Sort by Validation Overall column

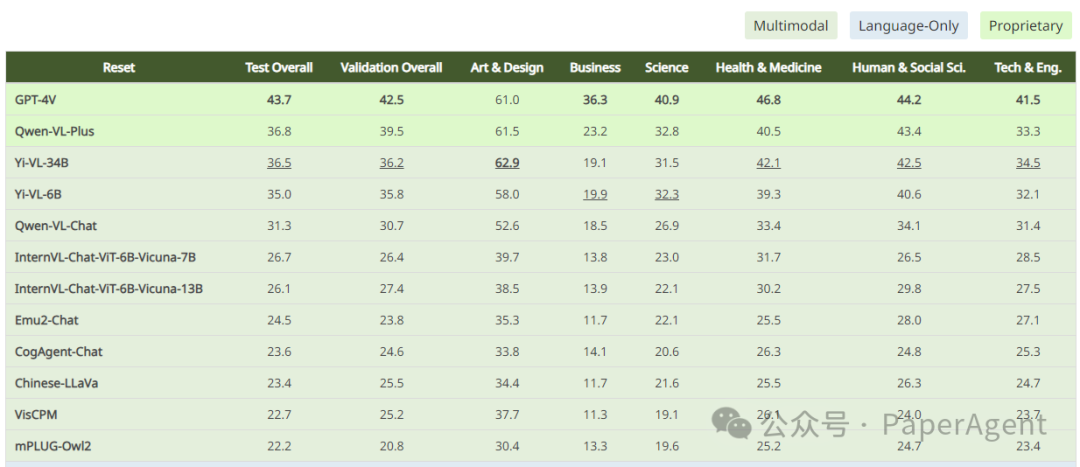pyautogui.click(x=391, y=68)
